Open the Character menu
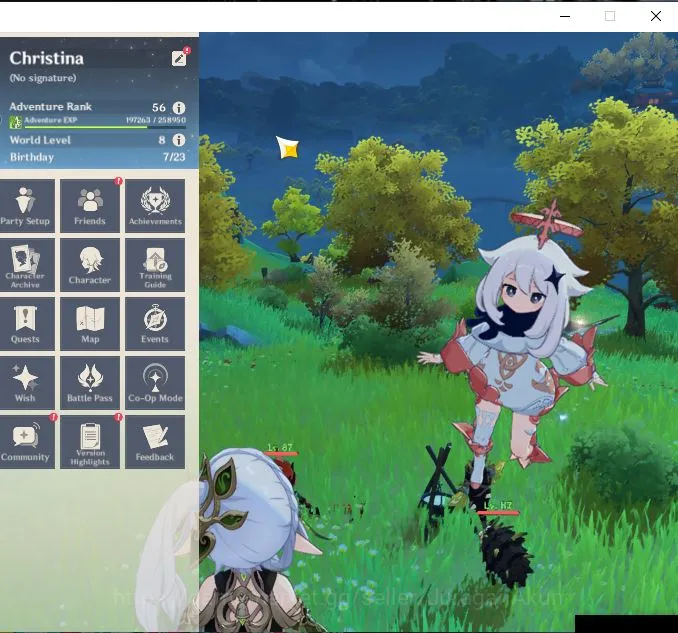 coord(90,265)
